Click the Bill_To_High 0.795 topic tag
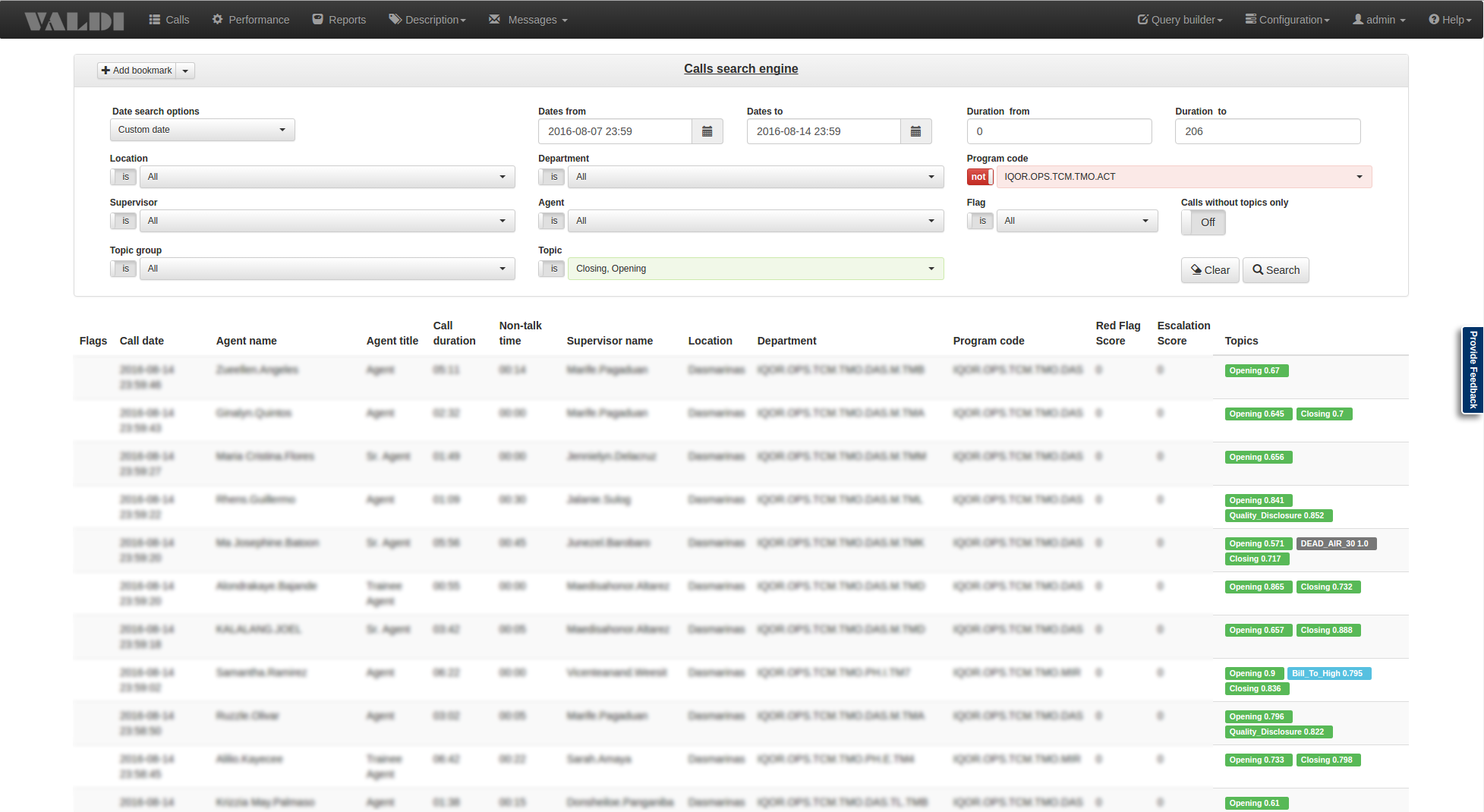Screen dimensions: 1484x812 (x=1329, y=674)
